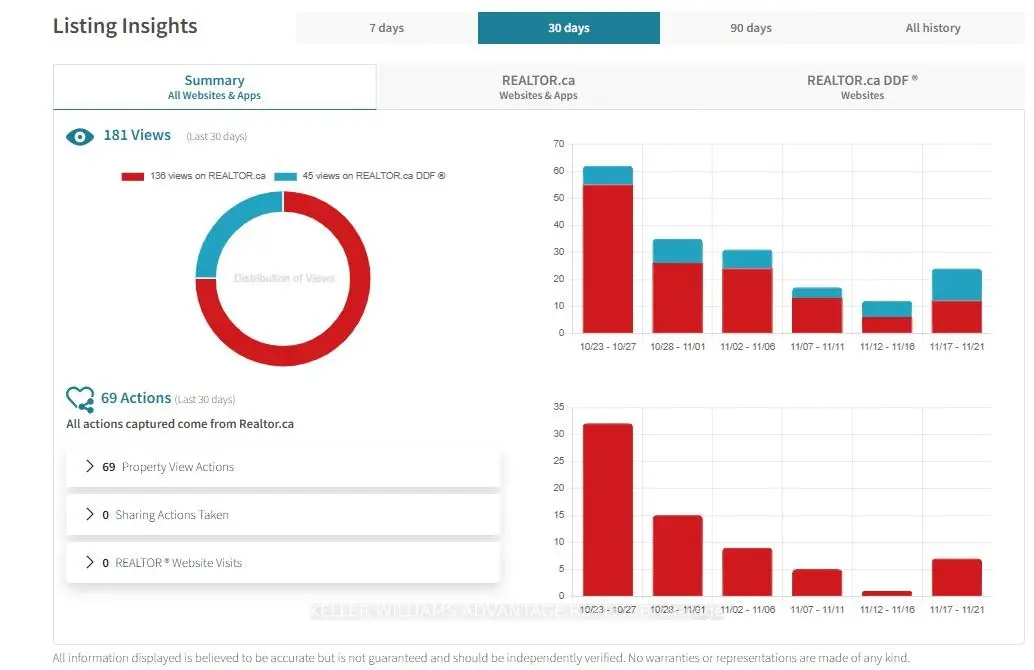Click the 10/23 - 10/27 actions bar

pos(607,510)
